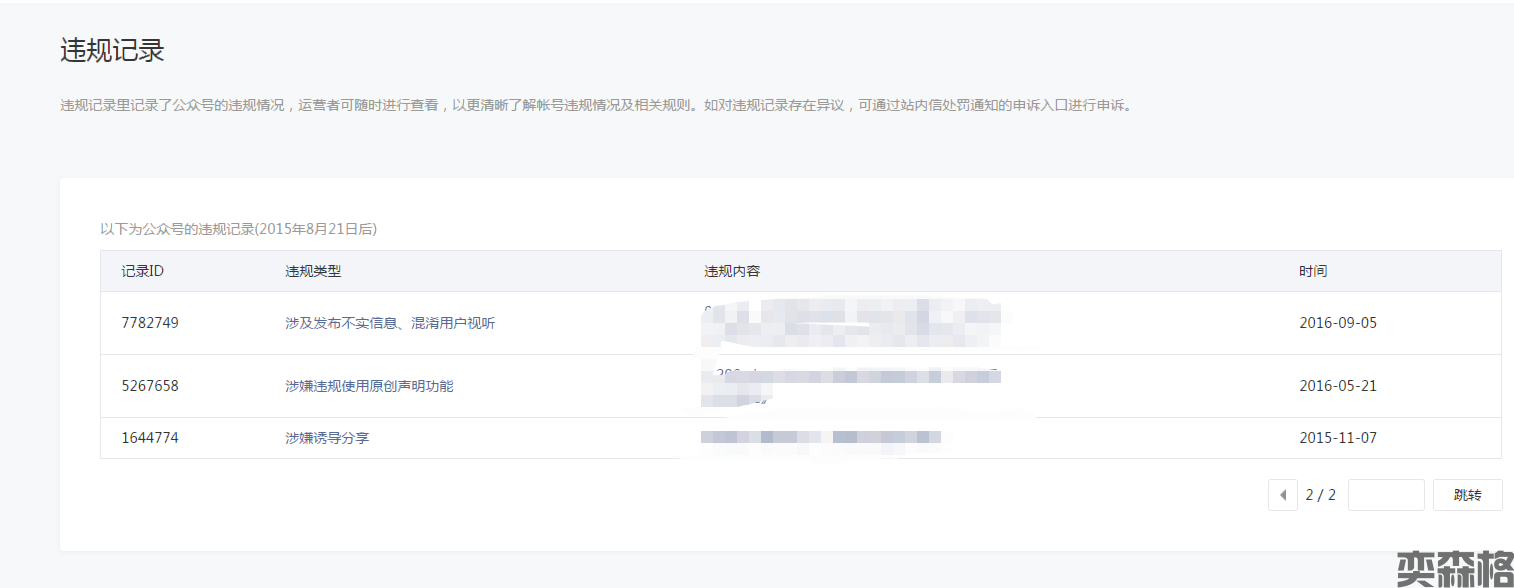Focus the page number input box
1514x588 pixels.
coord(1385,495)
